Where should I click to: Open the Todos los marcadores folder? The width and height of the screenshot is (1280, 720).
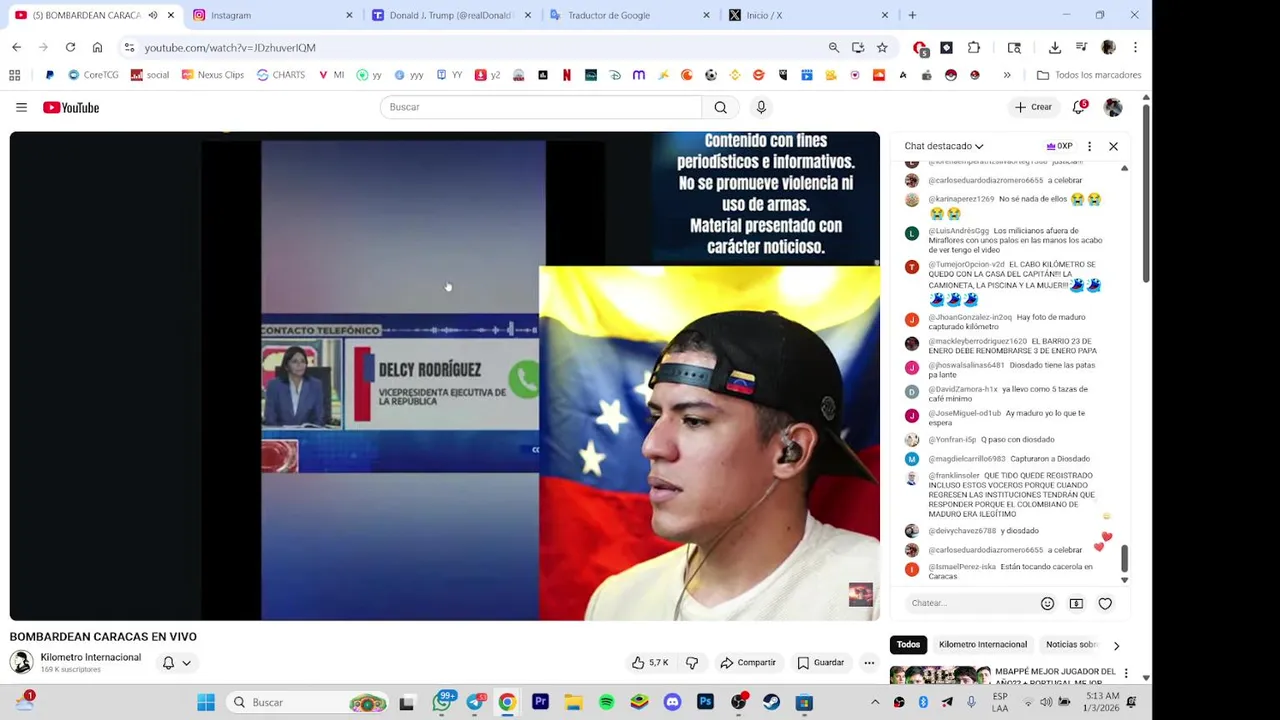point(1089,75)
